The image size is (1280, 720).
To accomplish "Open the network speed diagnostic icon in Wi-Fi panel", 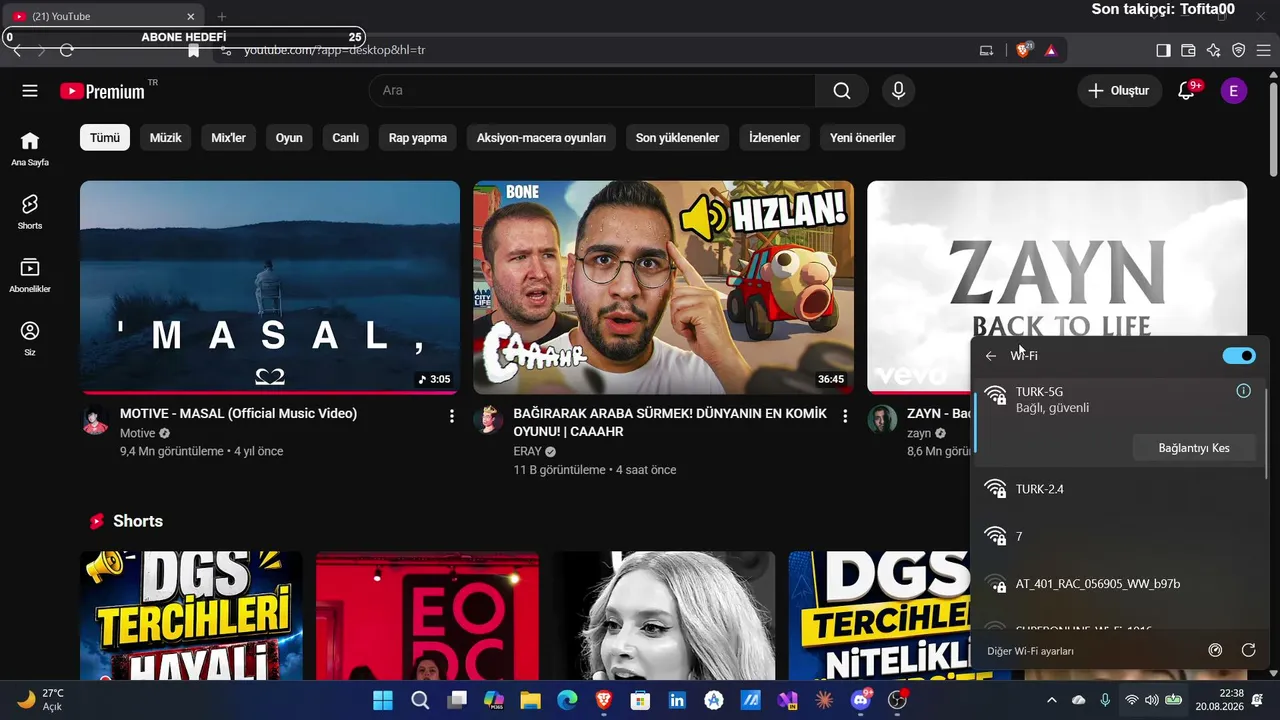I will [x=1215, y=650].
